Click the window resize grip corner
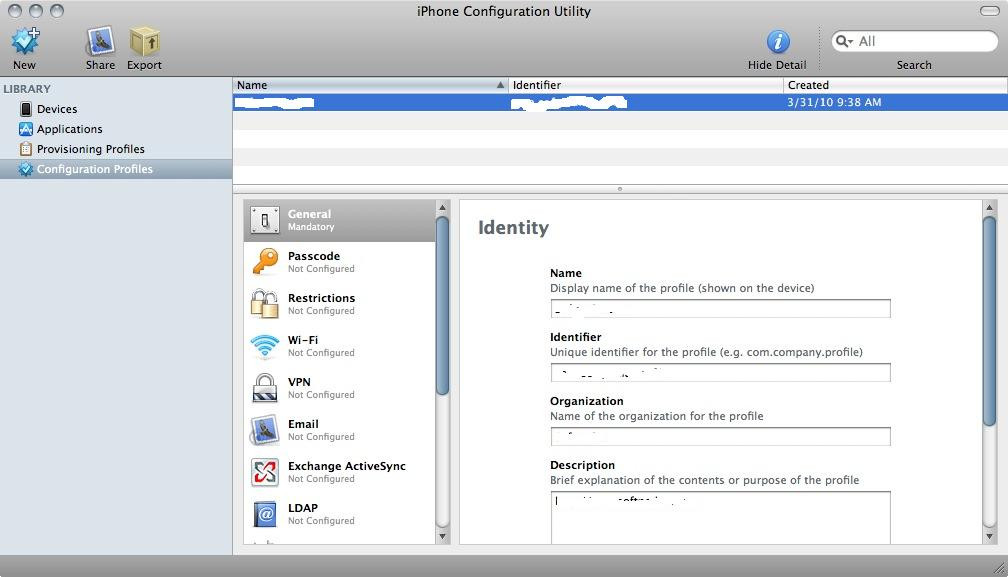The width and height of the screenshot is (1008, 577). click(1000, 567)
